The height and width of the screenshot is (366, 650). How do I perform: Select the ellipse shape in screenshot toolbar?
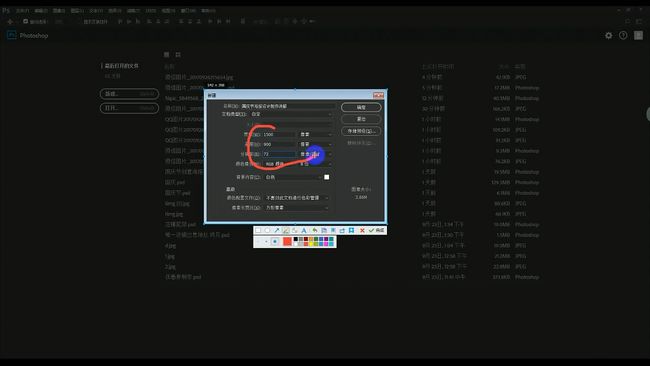[x=267, y=230]
